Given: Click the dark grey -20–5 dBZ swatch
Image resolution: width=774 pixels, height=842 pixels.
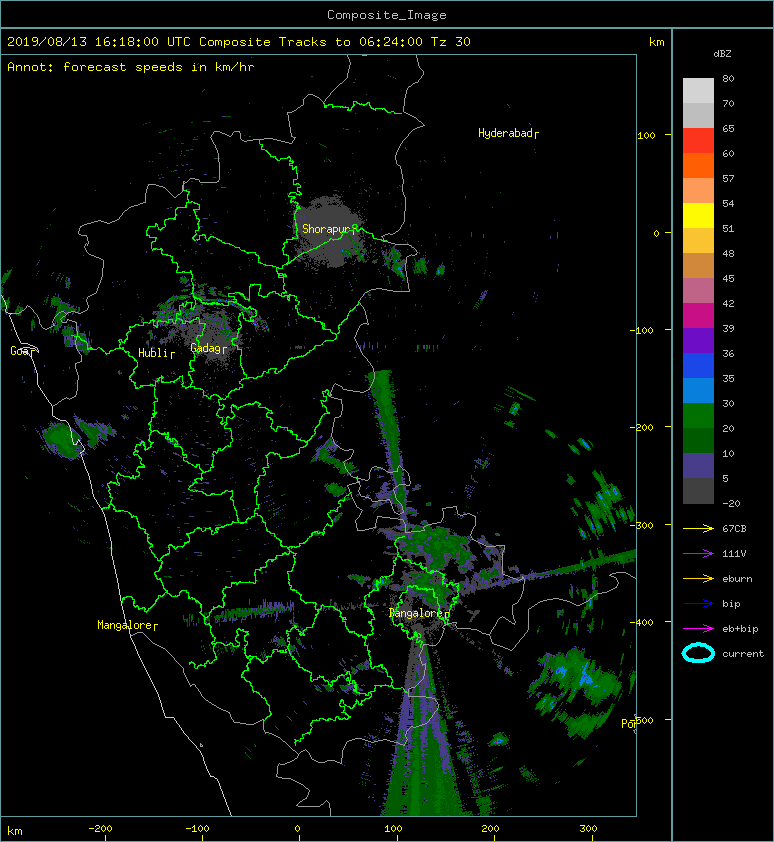Looking at the screenshot, I should click(x=698, y=490).
